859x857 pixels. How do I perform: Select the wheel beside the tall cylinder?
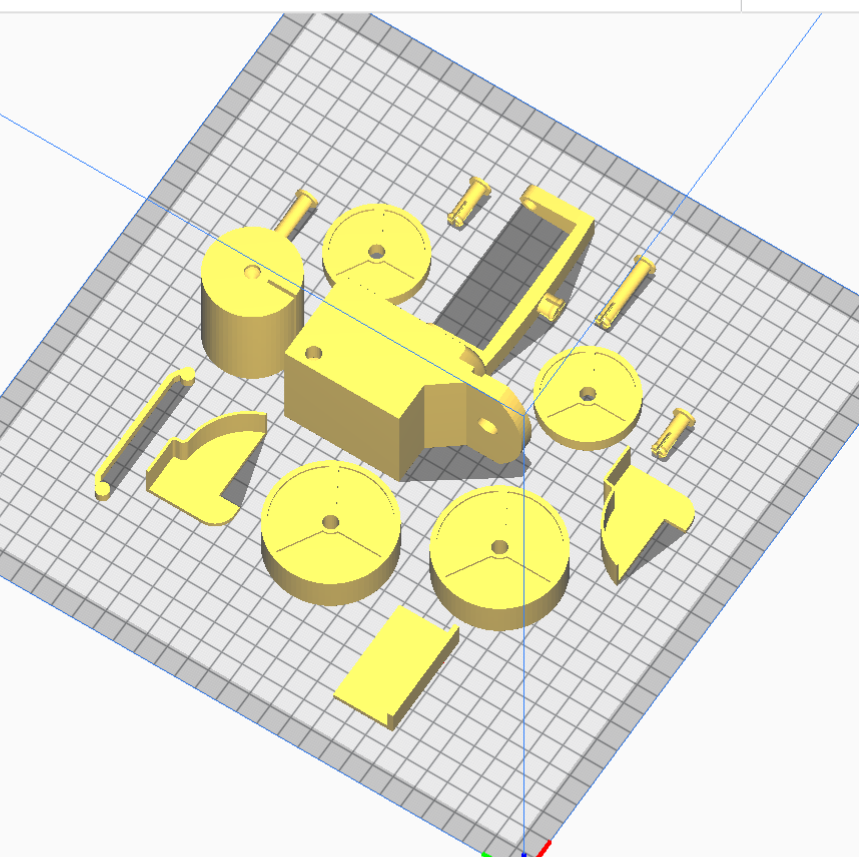coord(376,248)
